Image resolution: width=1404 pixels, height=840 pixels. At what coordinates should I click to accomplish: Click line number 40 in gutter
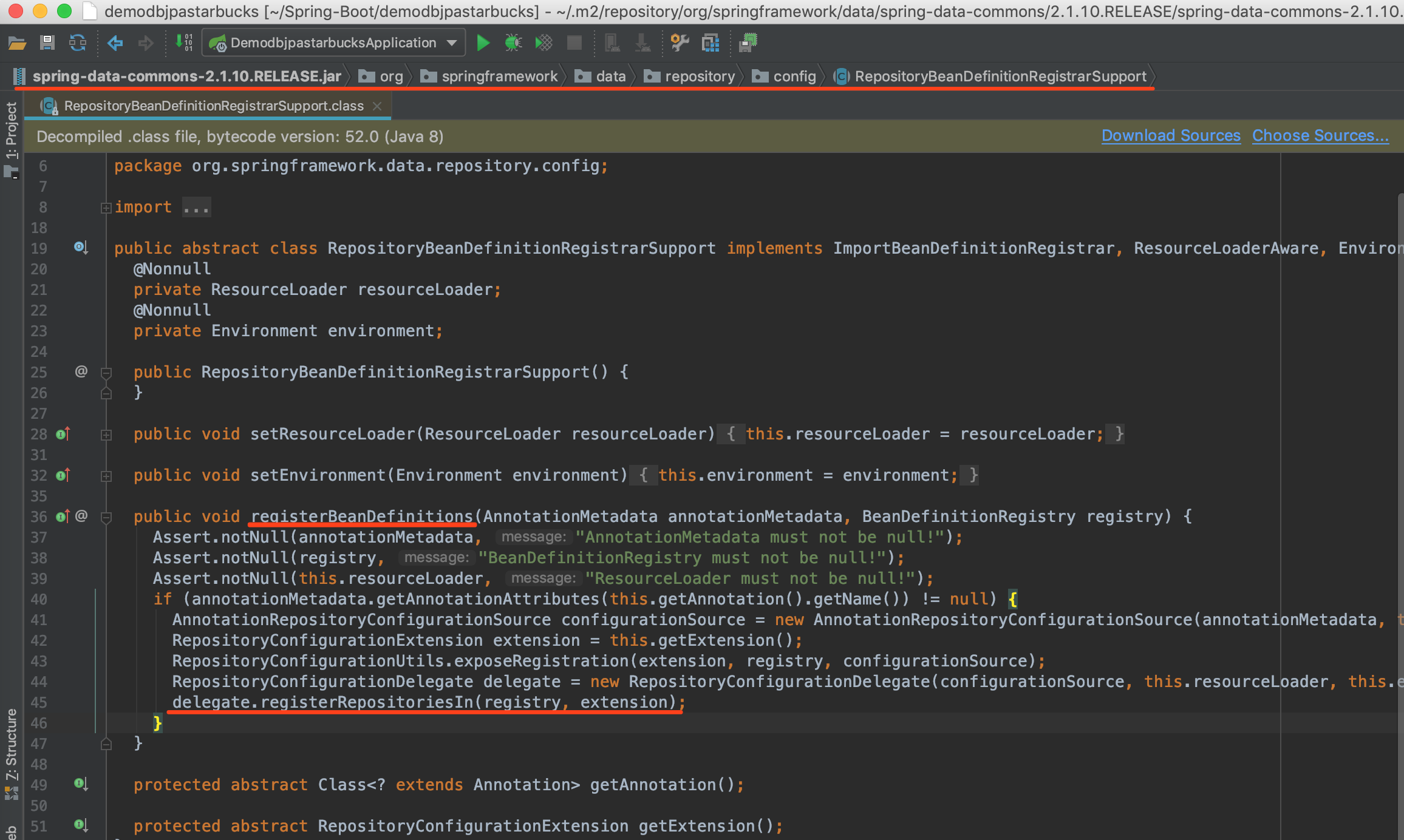pos(39,599)
